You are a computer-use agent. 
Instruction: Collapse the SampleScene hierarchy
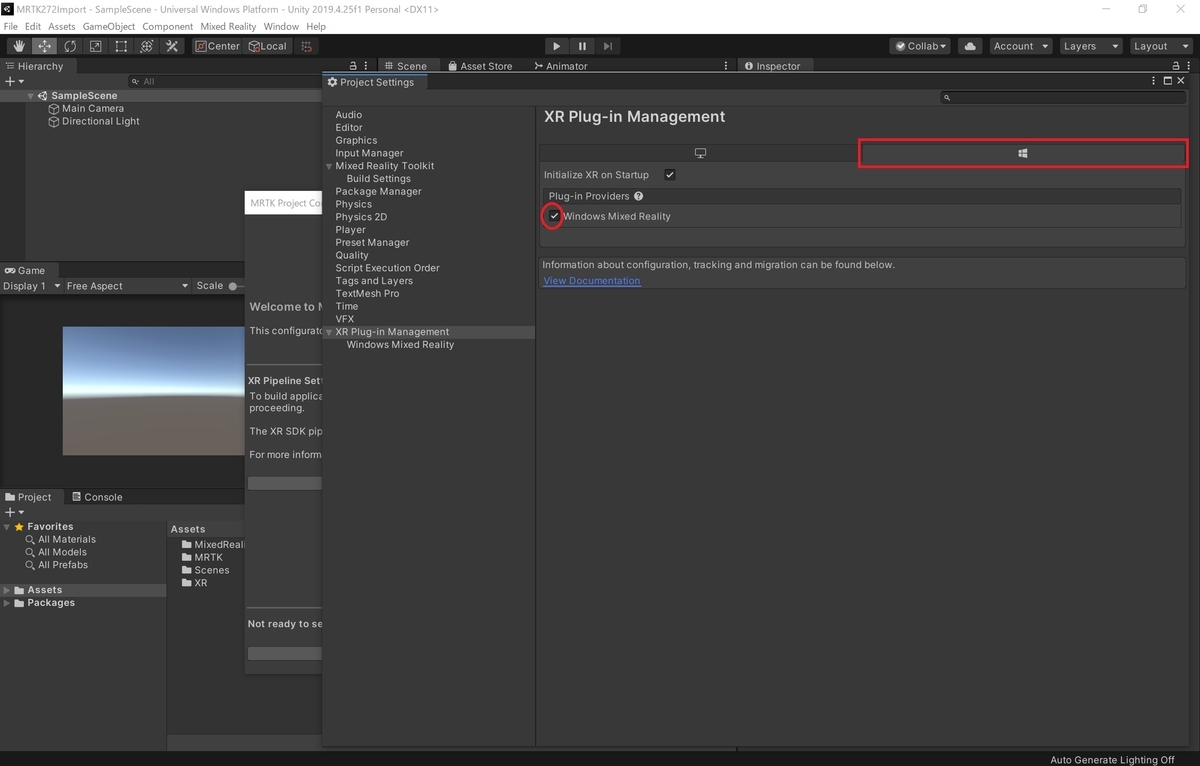[31, 96]
